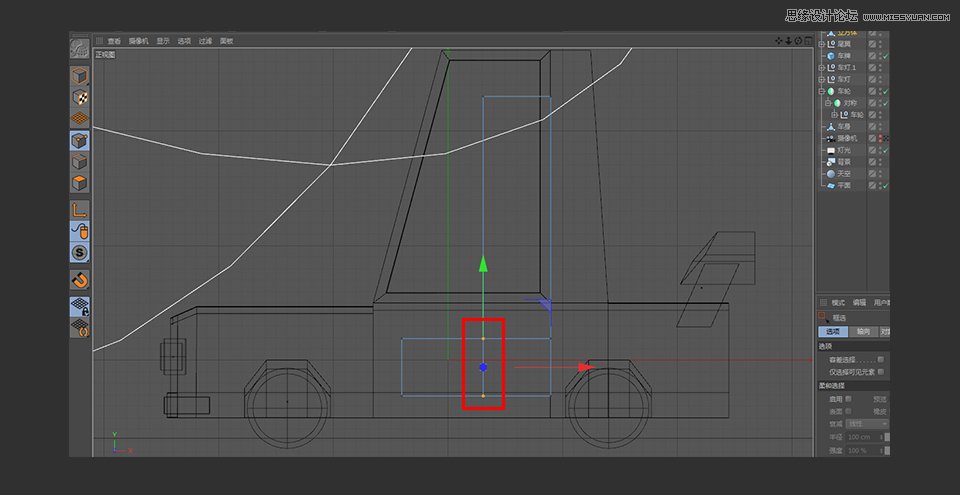Click the 框选 selection tool icon
Image resolution: width=960 pixels, height=495 pixels.
823,317
